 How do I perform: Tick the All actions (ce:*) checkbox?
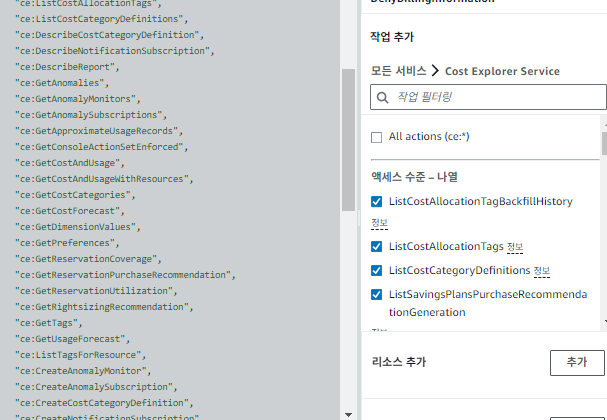pos(376,137)
